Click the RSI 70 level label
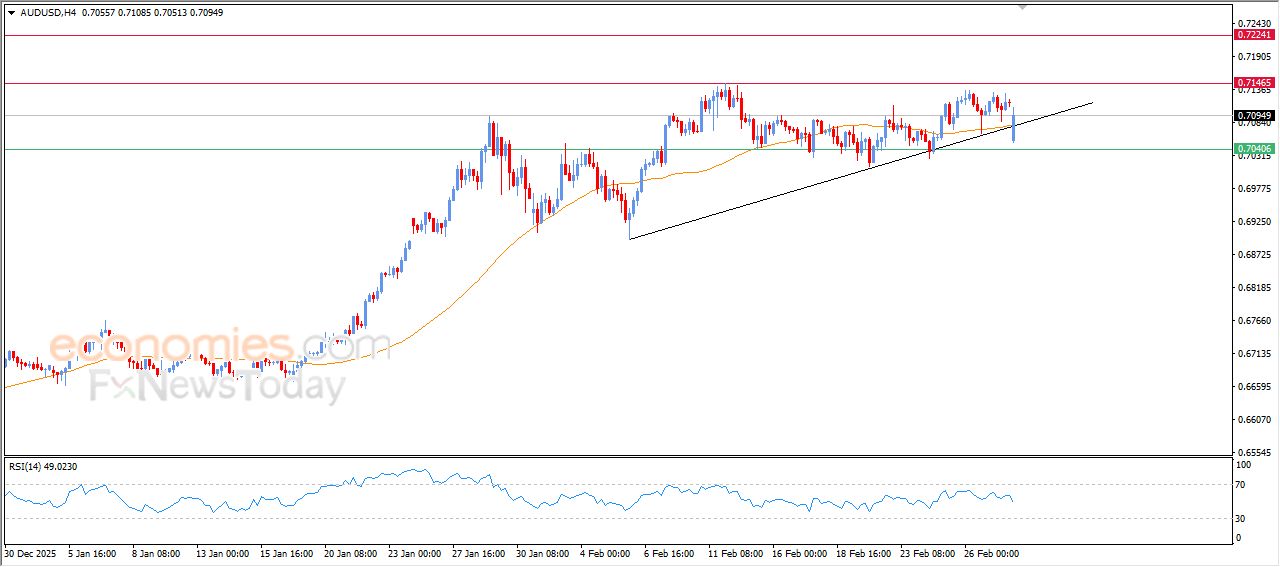 1243,485
